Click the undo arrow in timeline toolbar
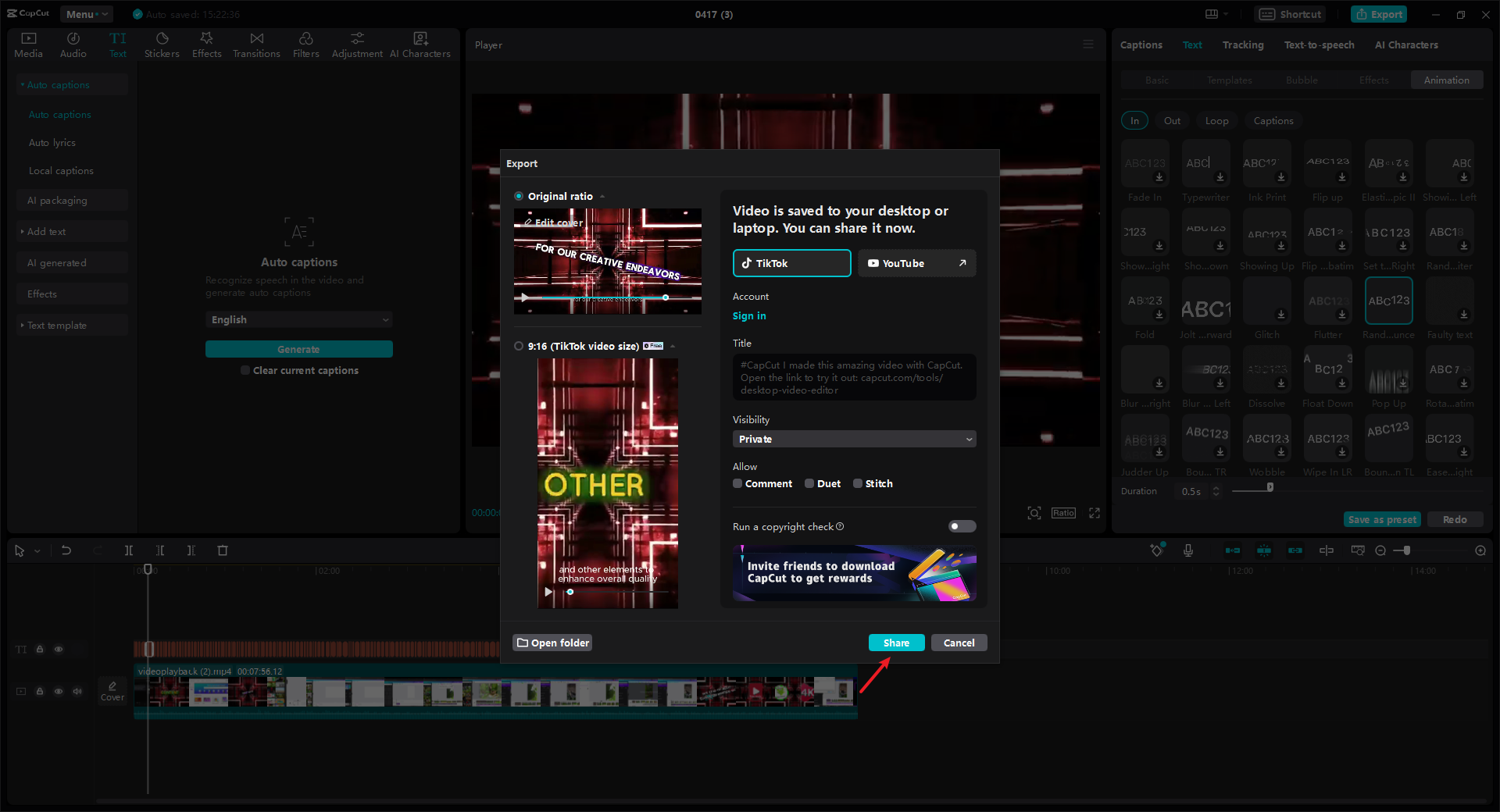The height and width of the screenshot is (812, 1500). tap(66, 550)
